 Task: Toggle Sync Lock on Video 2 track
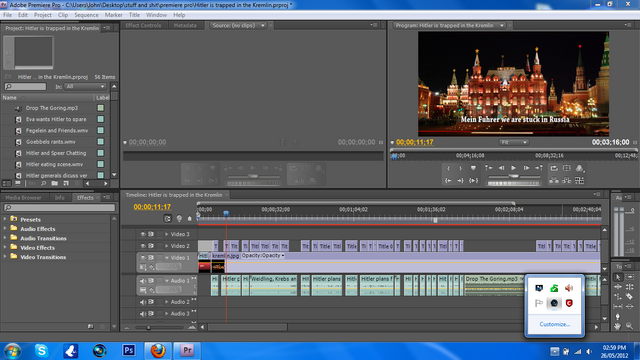point(151,246)
